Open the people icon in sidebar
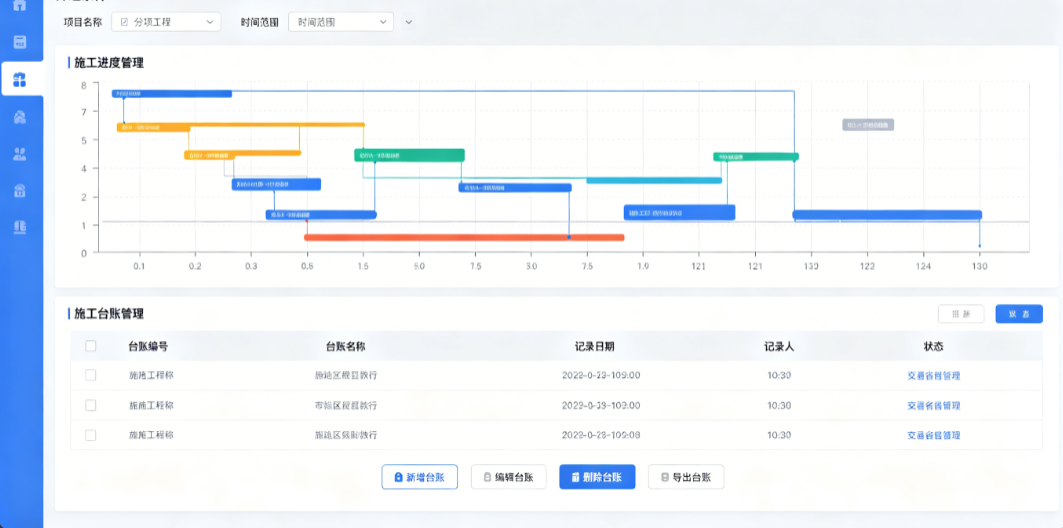Viewport: 1063px width, 528px height. [x=20, y=154]
